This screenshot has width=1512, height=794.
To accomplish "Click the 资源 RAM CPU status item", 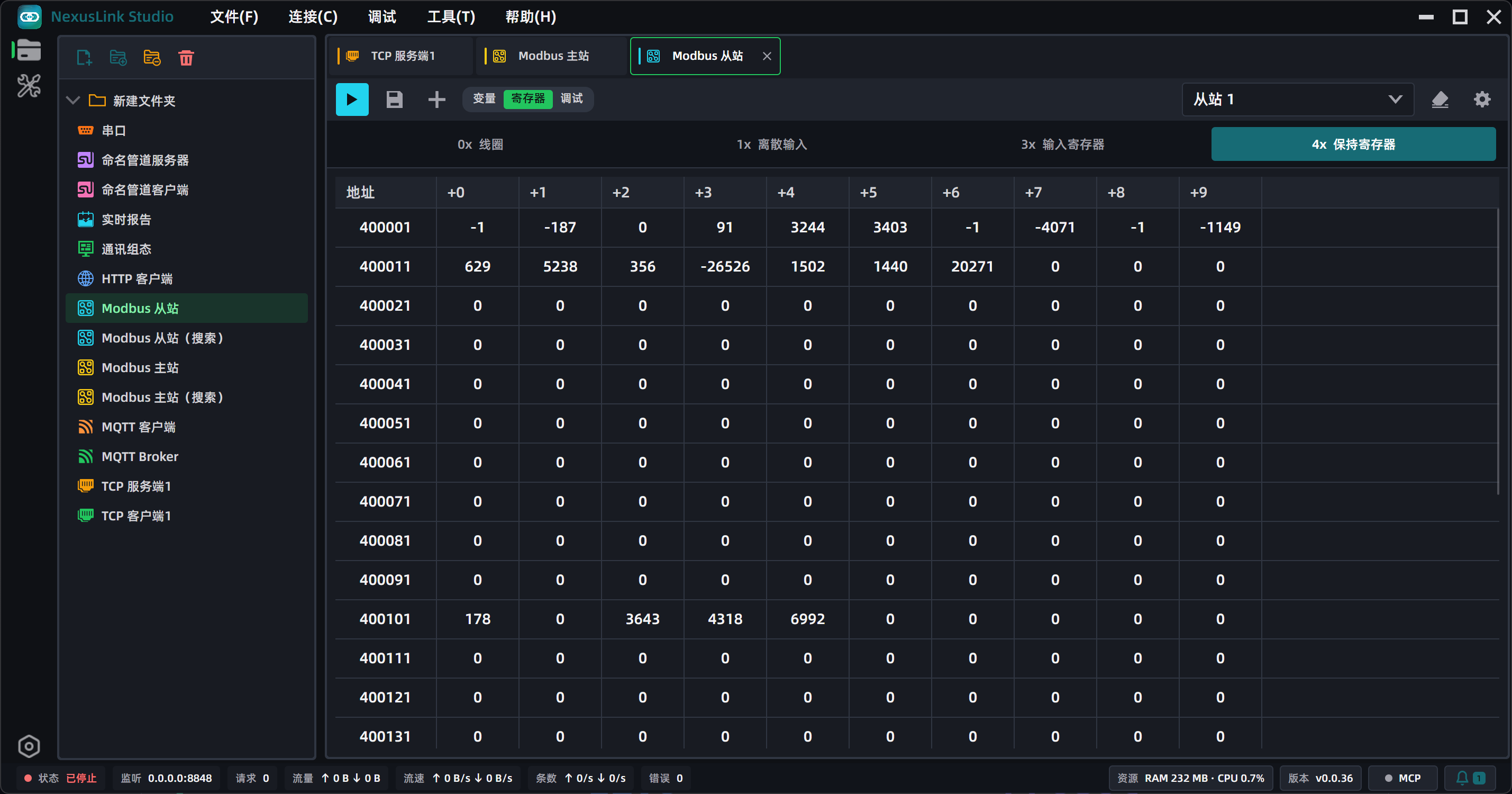I will click(1190, 778).
